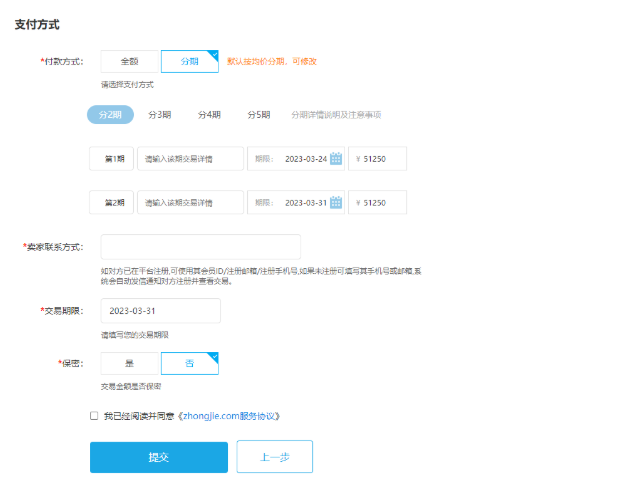The image size is (640, 490).
Task: Switch to 分3期 installment tab
Action: pyautogui.click(x=160, y=115)
